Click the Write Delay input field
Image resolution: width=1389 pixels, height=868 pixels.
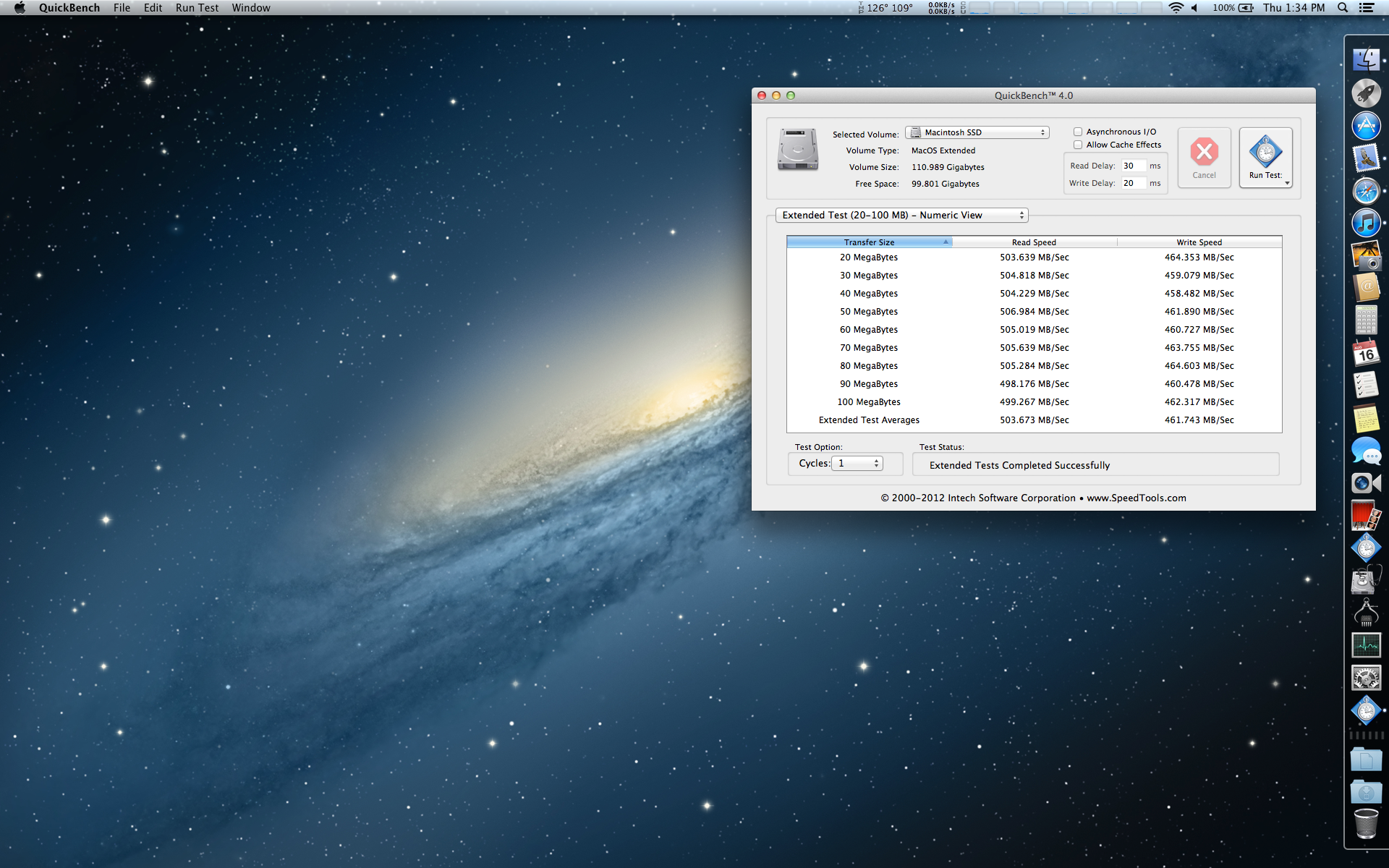pos(1133,183)
